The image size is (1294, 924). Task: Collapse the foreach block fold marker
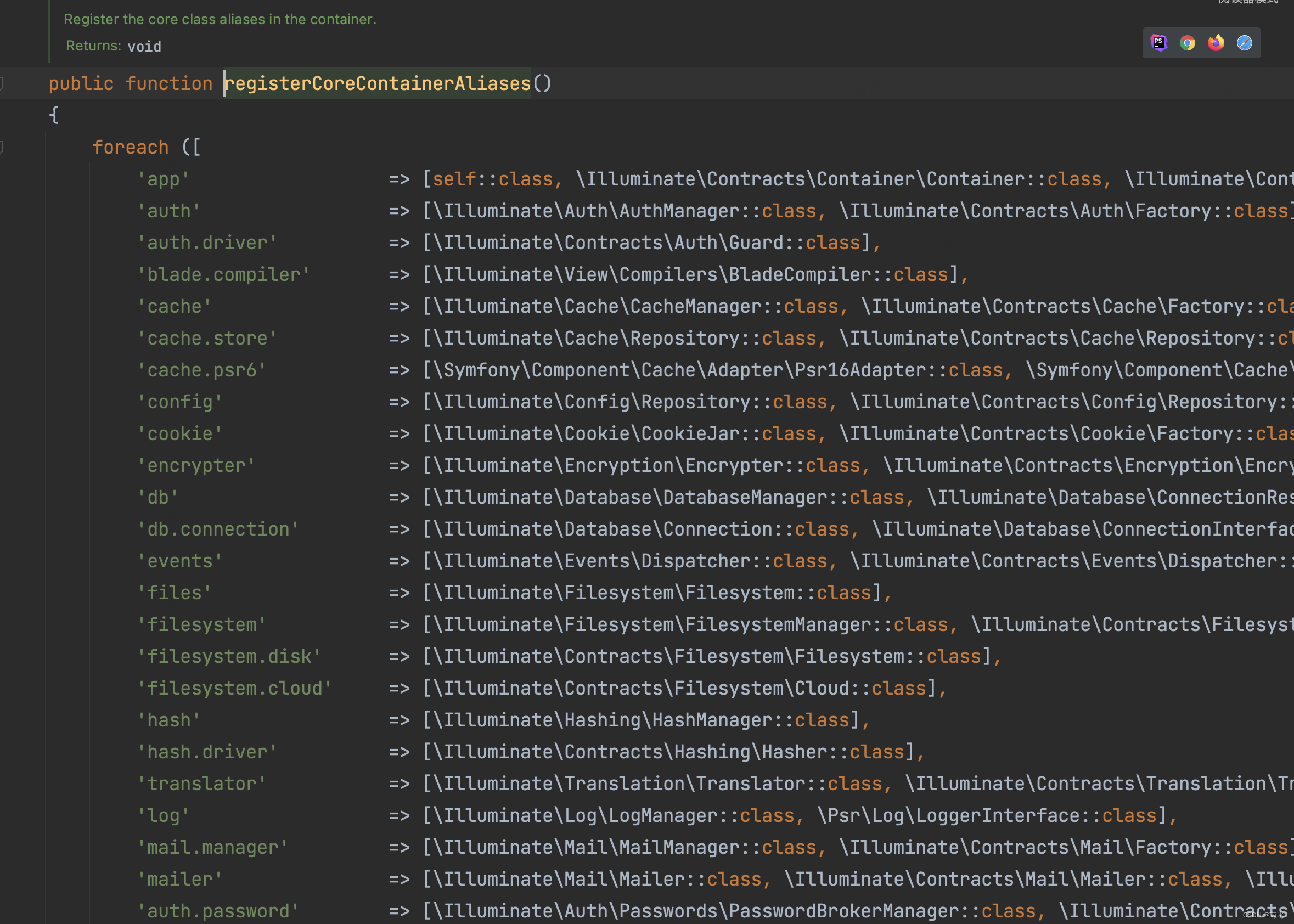click(x=2, y=148)
